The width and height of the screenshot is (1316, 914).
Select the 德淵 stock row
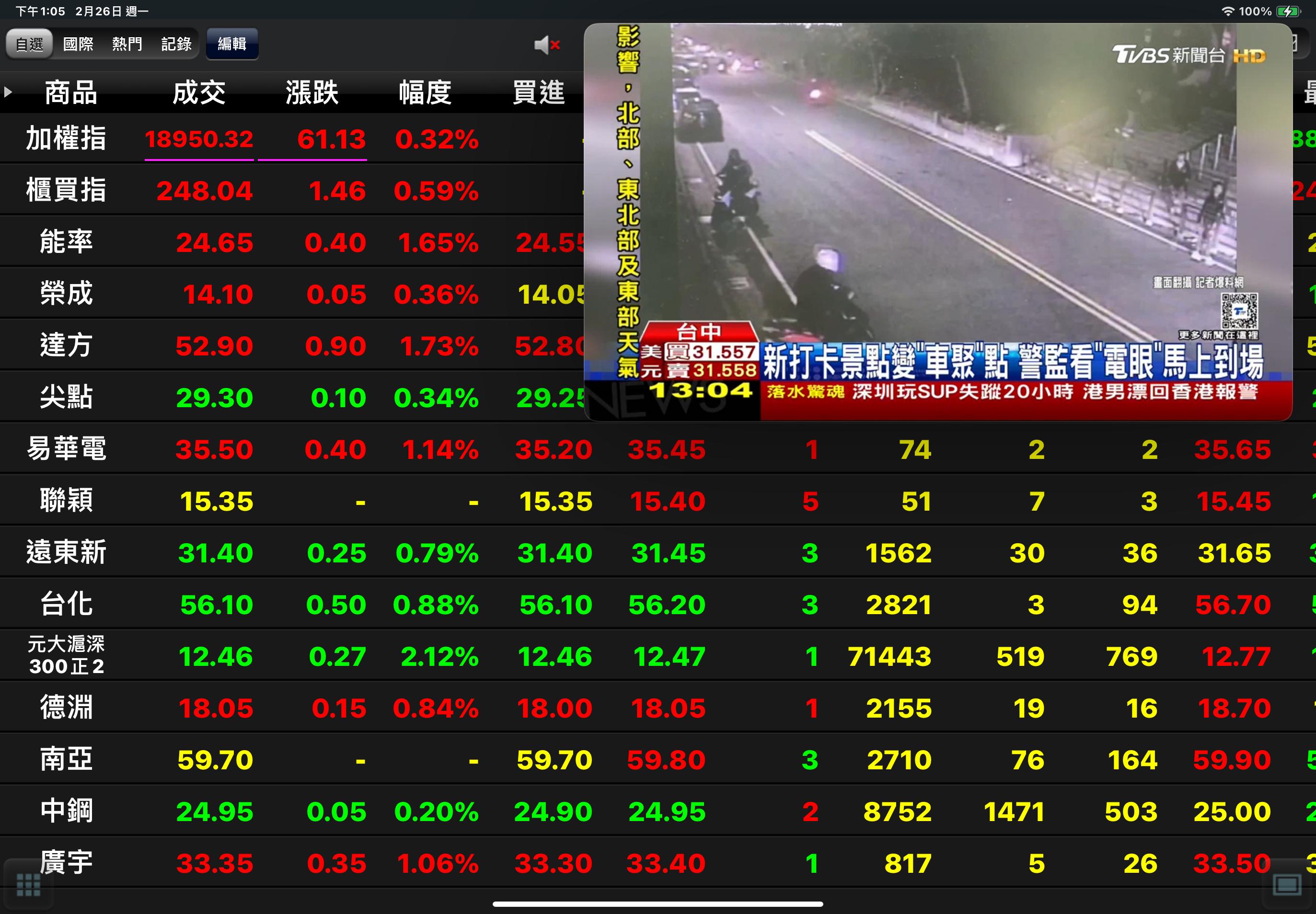point(658,707)
